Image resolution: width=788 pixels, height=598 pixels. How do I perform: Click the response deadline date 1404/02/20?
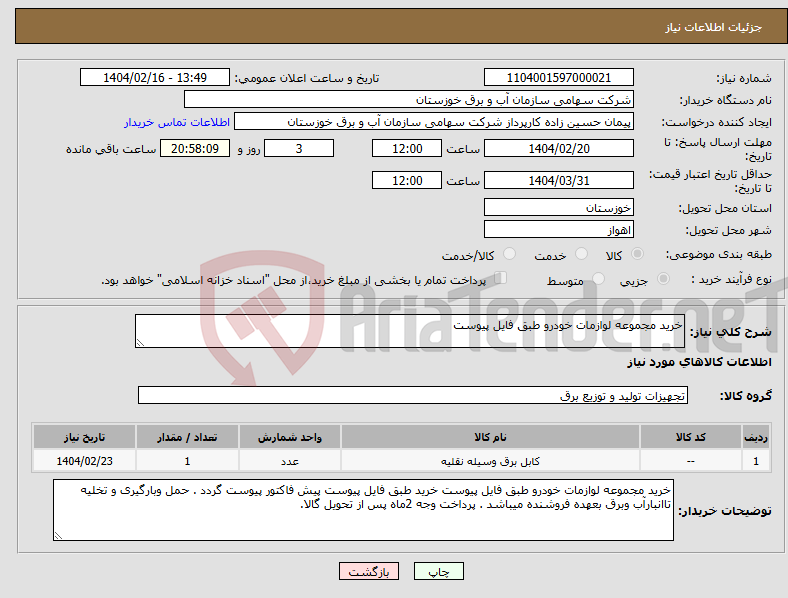click(558, 148)
